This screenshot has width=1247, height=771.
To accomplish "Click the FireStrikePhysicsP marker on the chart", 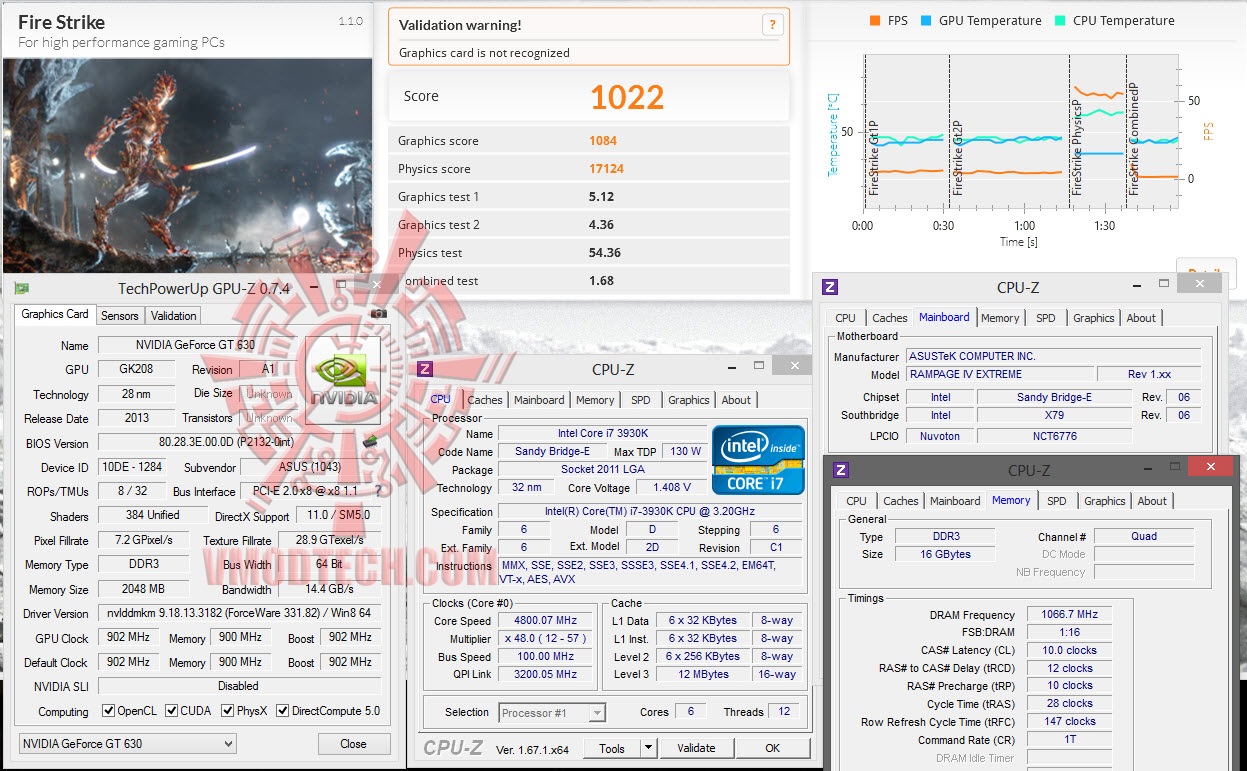I will pyautogui.click(x=1077, y=148).
